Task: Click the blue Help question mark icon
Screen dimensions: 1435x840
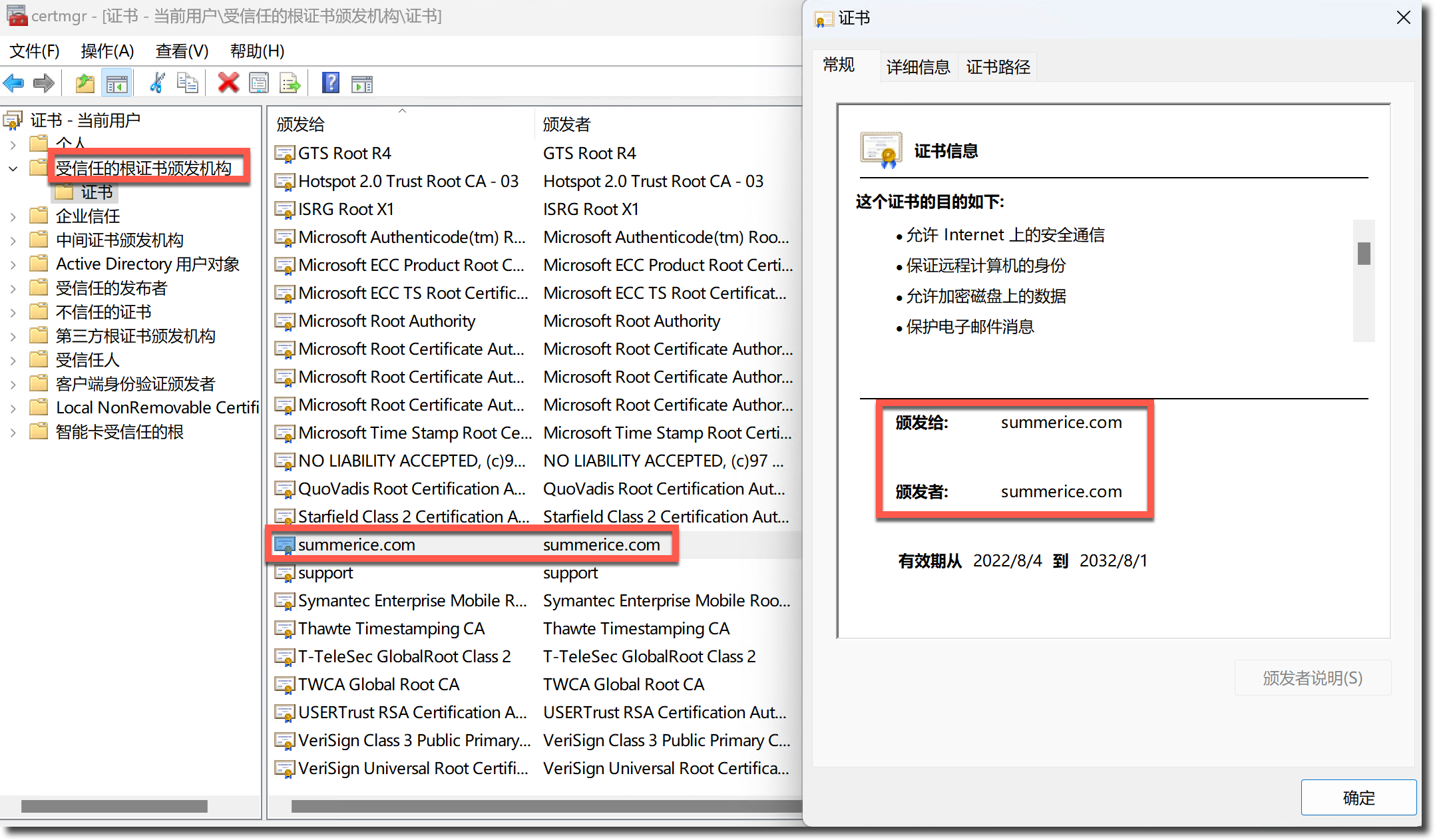Action: pos(331,83)
